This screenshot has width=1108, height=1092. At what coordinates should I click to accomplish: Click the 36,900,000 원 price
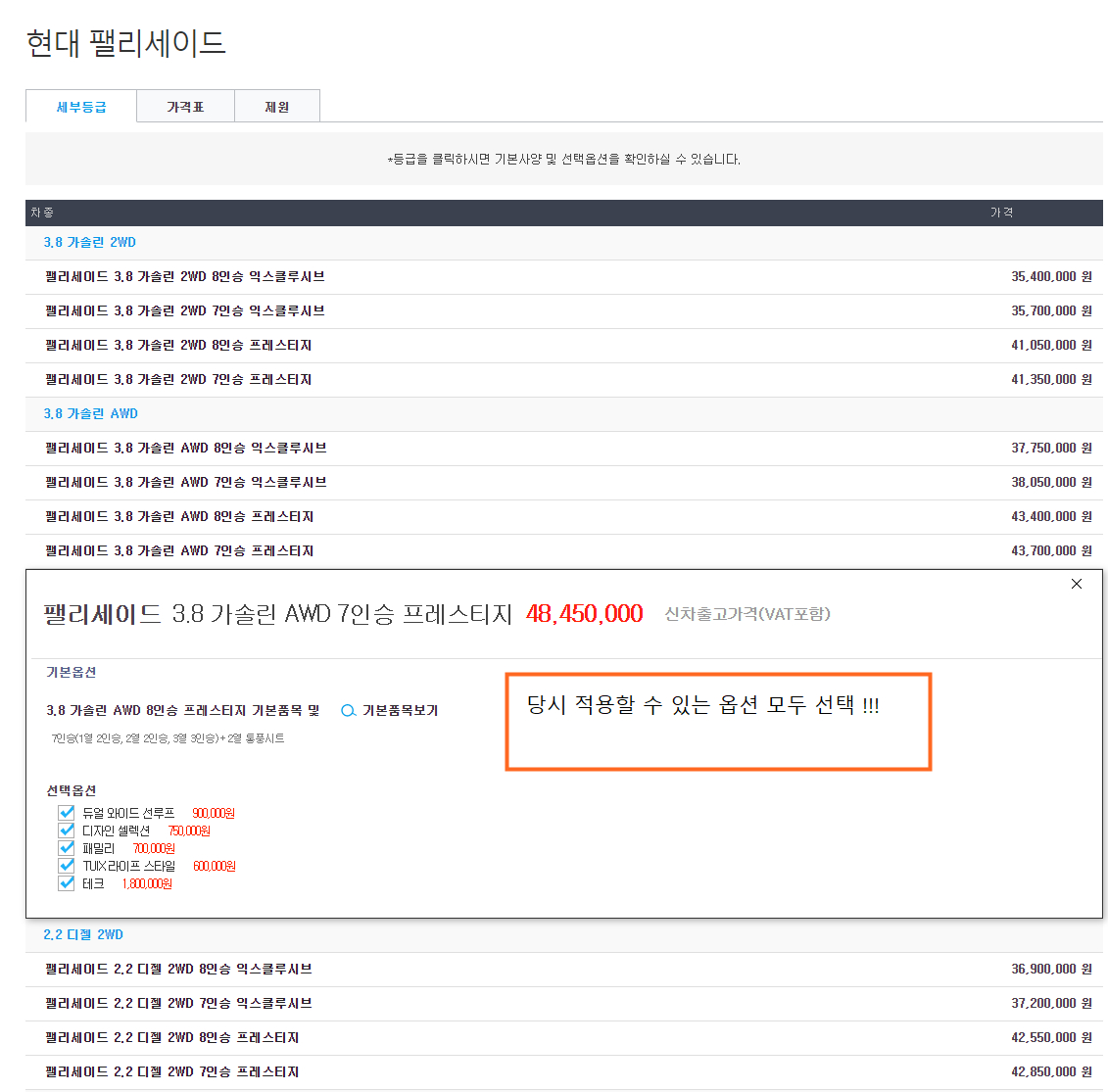[1051, 970]
